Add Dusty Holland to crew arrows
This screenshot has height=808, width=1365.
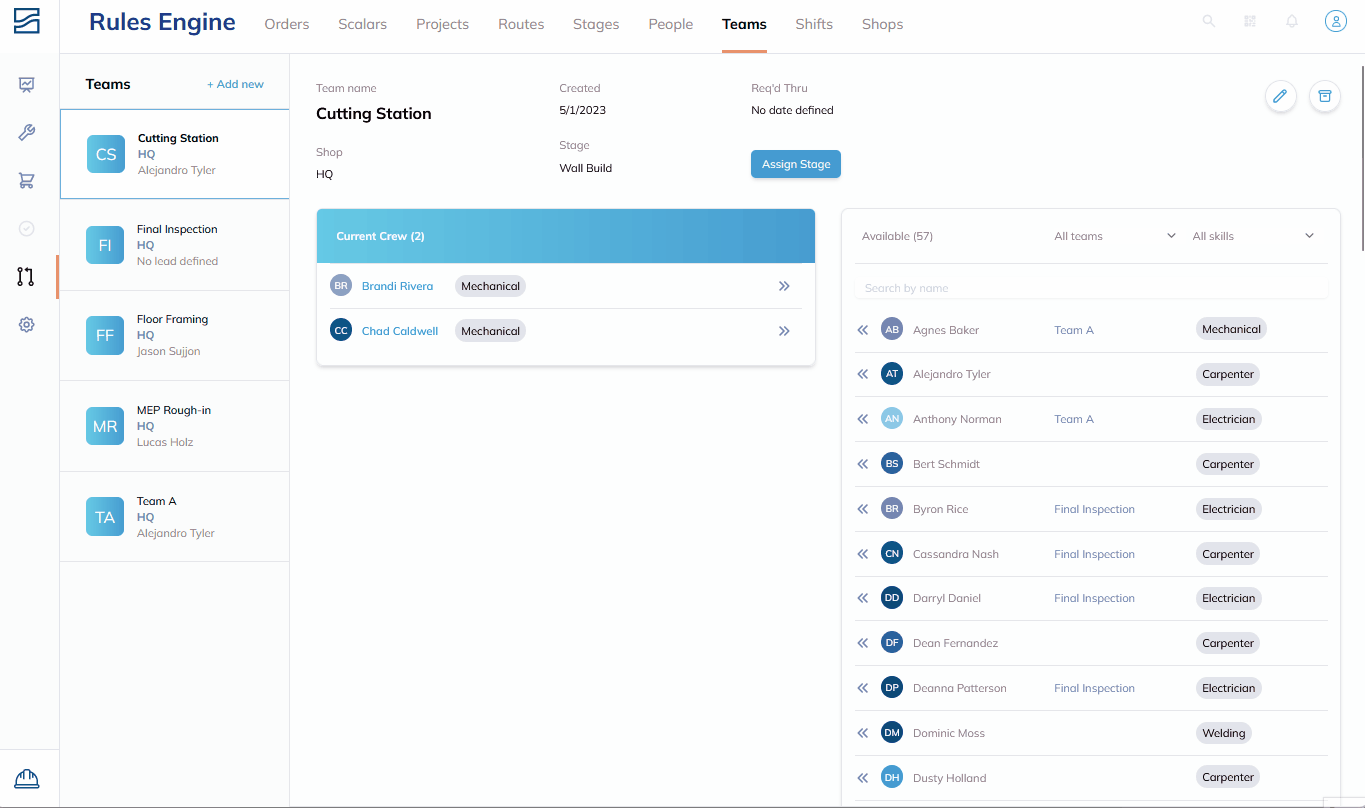pyautogui.click(x=863, y=778)
